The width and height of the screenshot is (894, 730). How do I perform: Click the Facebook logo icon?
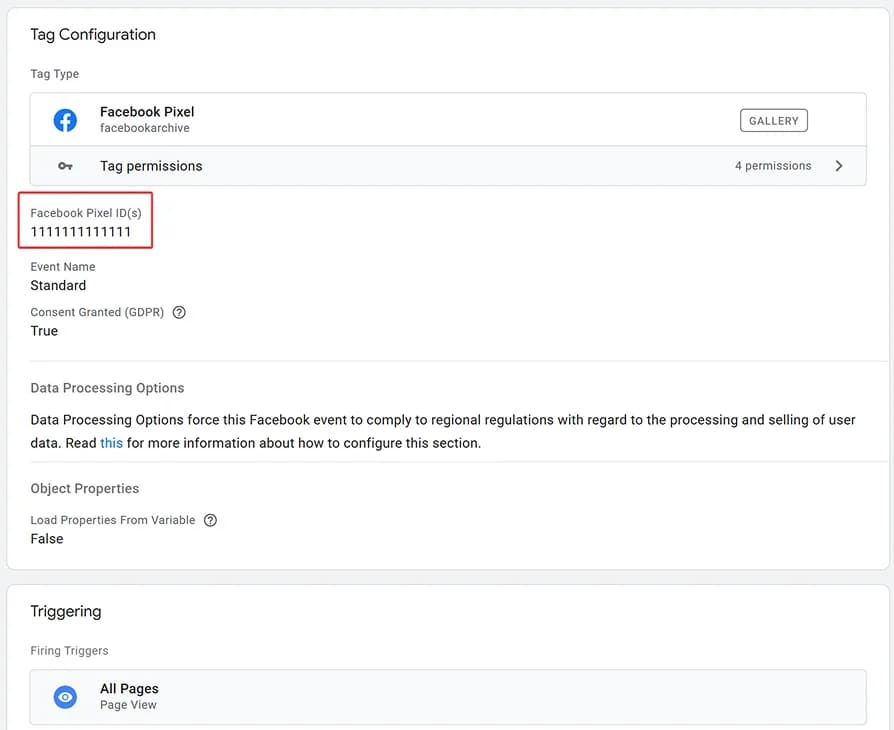pyautogui.click(x=65, y=120)
